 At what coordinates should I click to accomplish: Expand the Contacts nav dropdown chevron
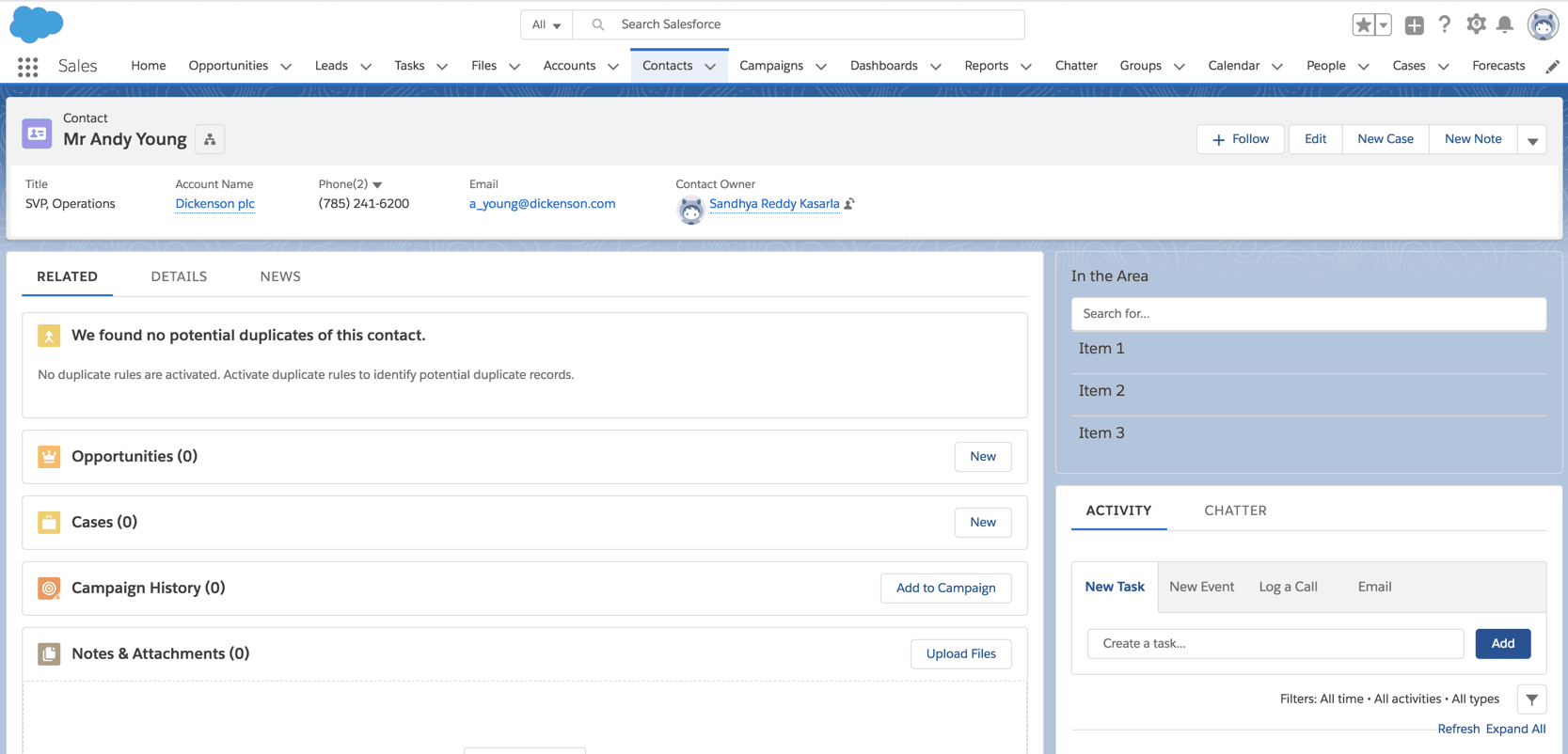pyautogui.click(x=710, y=66)
